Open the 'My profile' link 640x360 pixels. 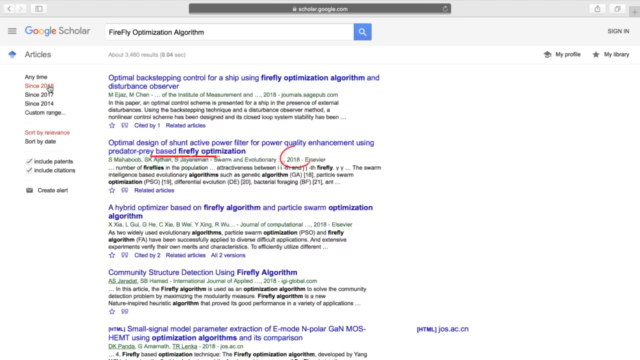(568, 54)
